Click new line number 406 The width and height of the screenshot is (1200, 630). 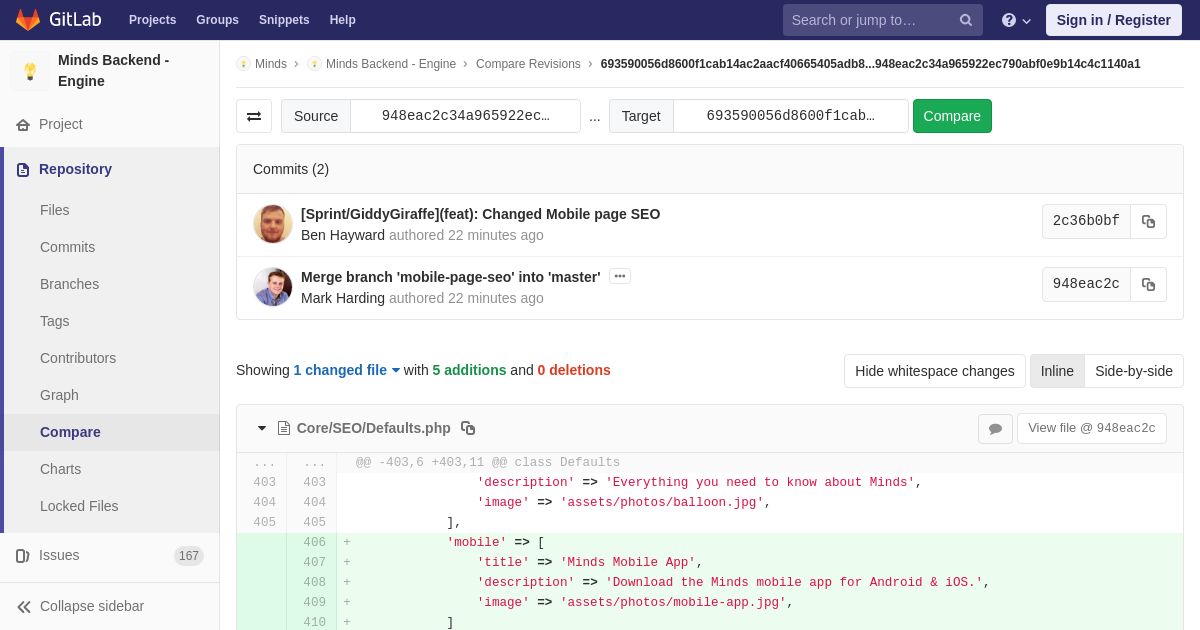(x=314, y=543)
